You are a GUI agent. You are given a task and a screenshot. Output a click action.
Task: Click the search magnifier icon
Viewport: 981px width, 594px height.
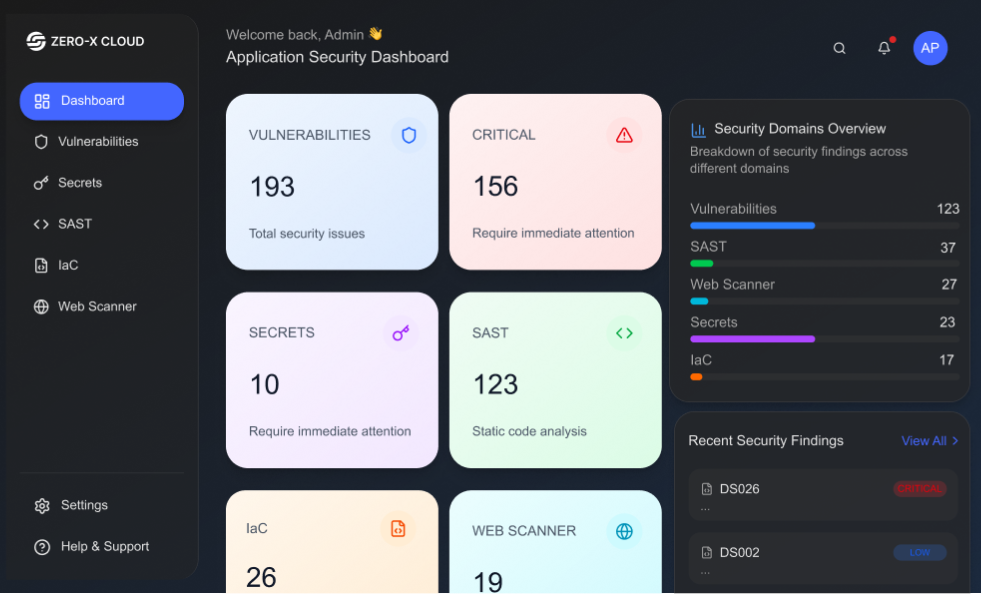click(840, 48)
